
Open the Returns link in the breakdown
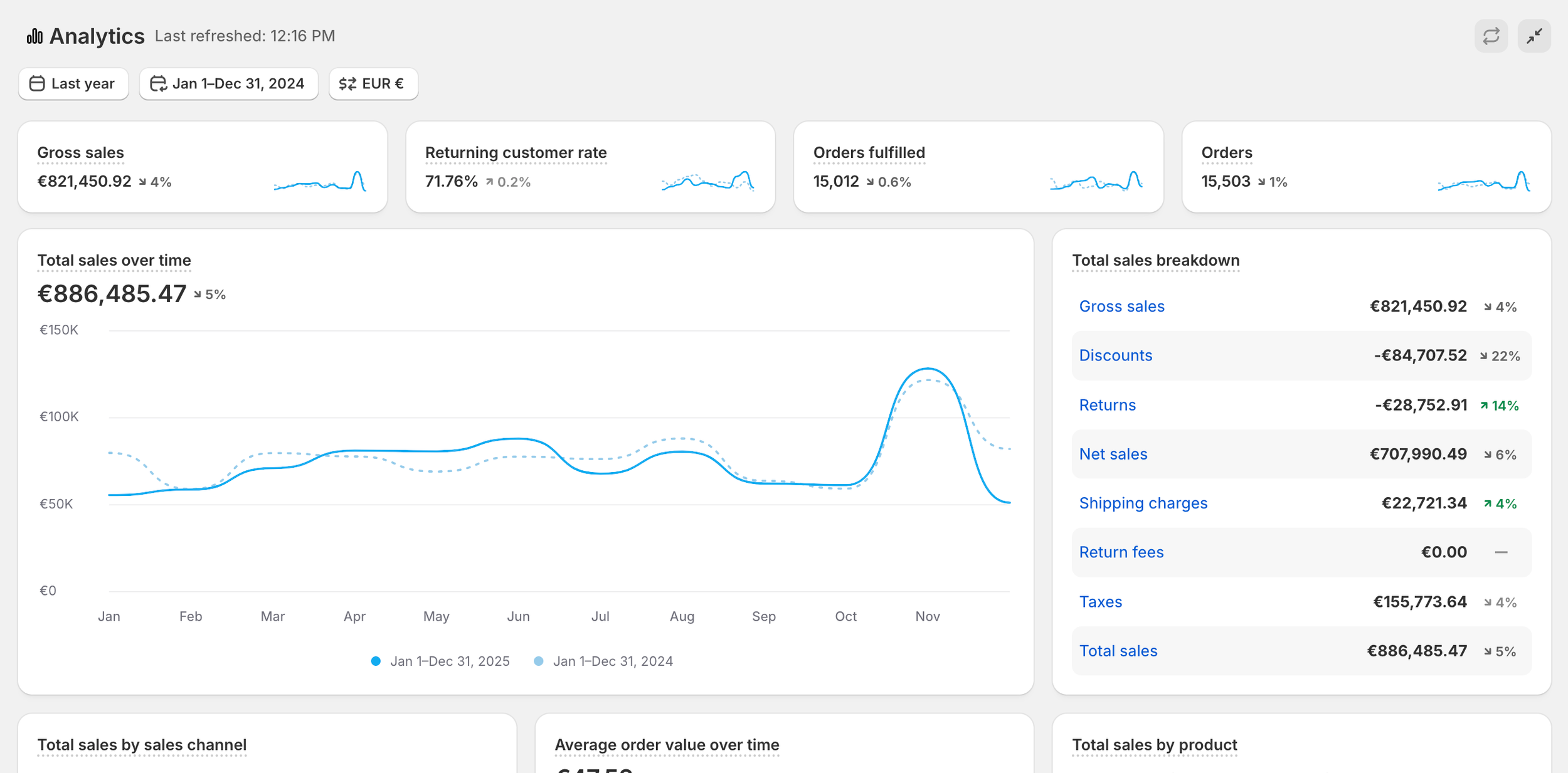[1107, 405]
